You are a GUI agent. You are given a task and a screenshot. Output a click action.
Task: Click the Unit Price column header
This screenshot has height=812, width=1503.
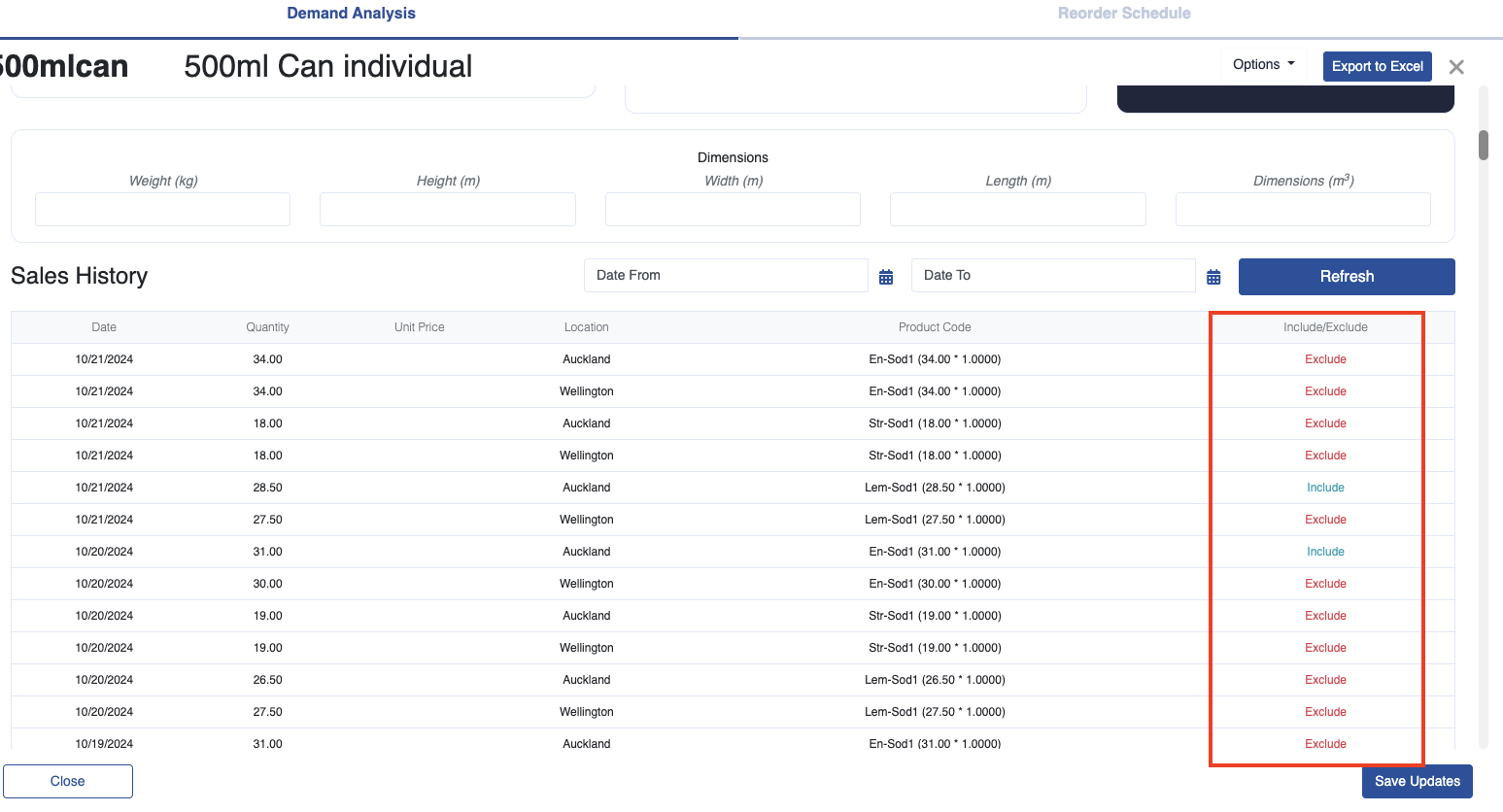point(420,327)
